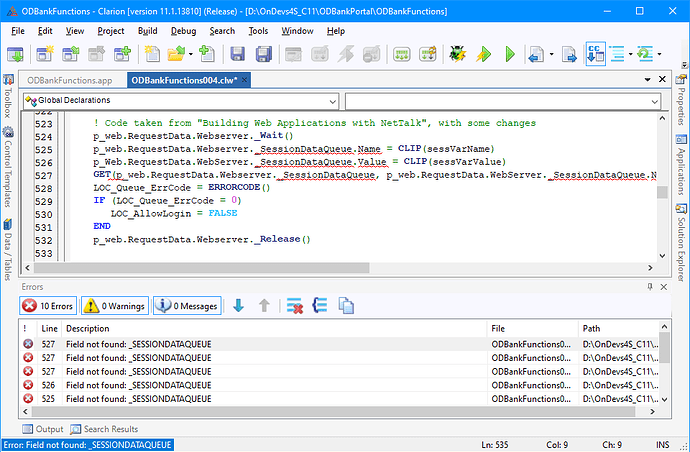The image size is (690, 452).
Task: Switch to the Search Results tab
Action: point(103,429)
